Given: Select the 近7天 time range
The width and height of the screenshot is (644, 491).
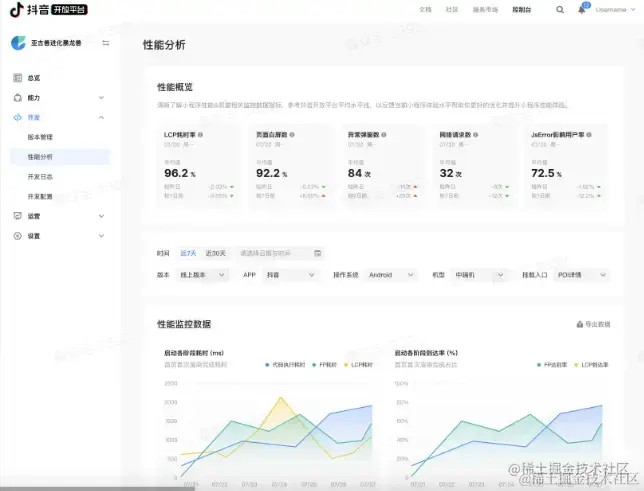Looking at the screenshot, I should click(188, 253).
